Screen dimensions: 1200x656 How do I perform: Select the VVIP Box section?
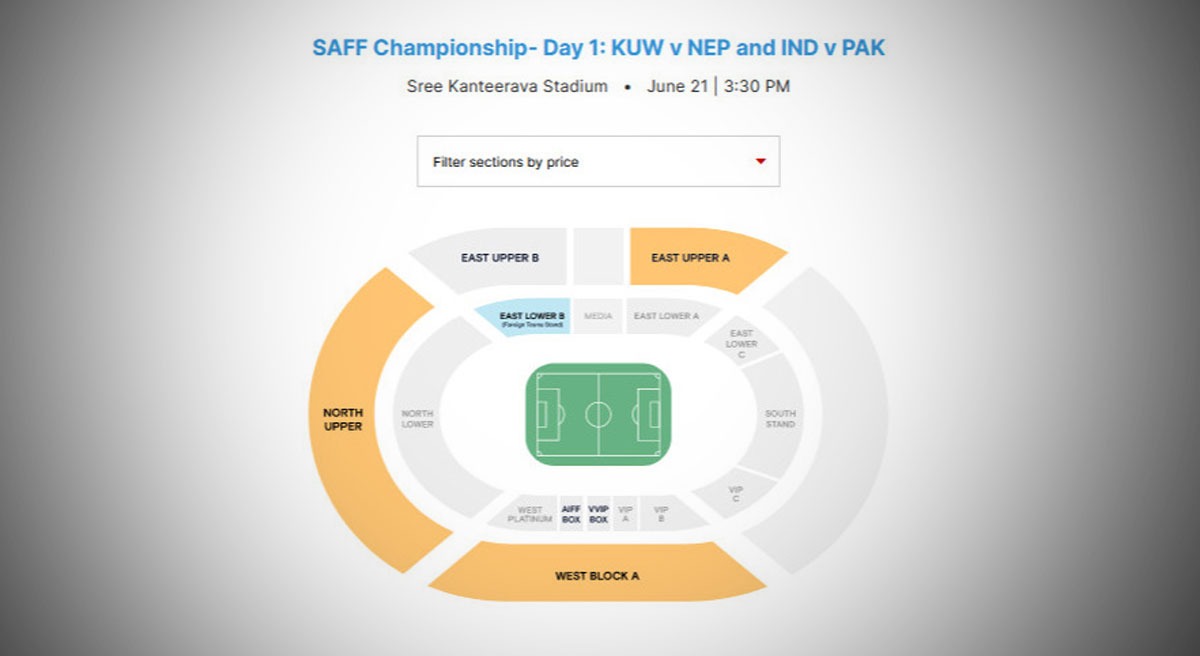click(x=598, y=514)
